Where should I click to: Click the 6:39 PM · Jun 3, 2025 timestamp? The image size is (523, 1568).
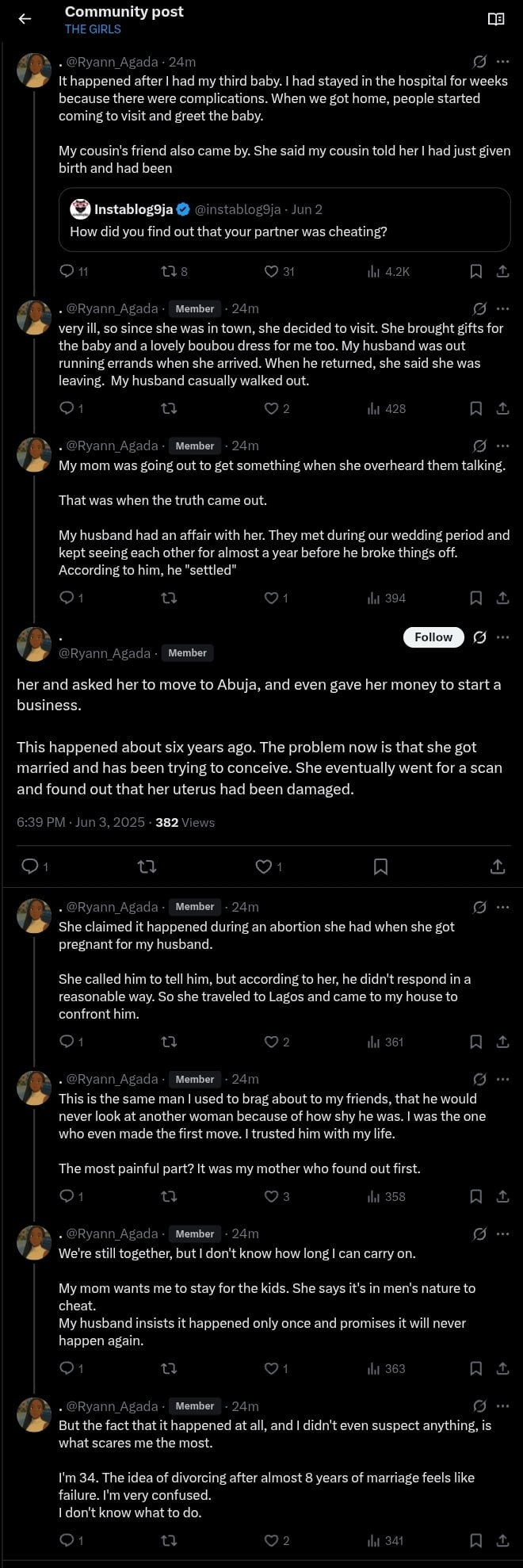click(81, 822)
